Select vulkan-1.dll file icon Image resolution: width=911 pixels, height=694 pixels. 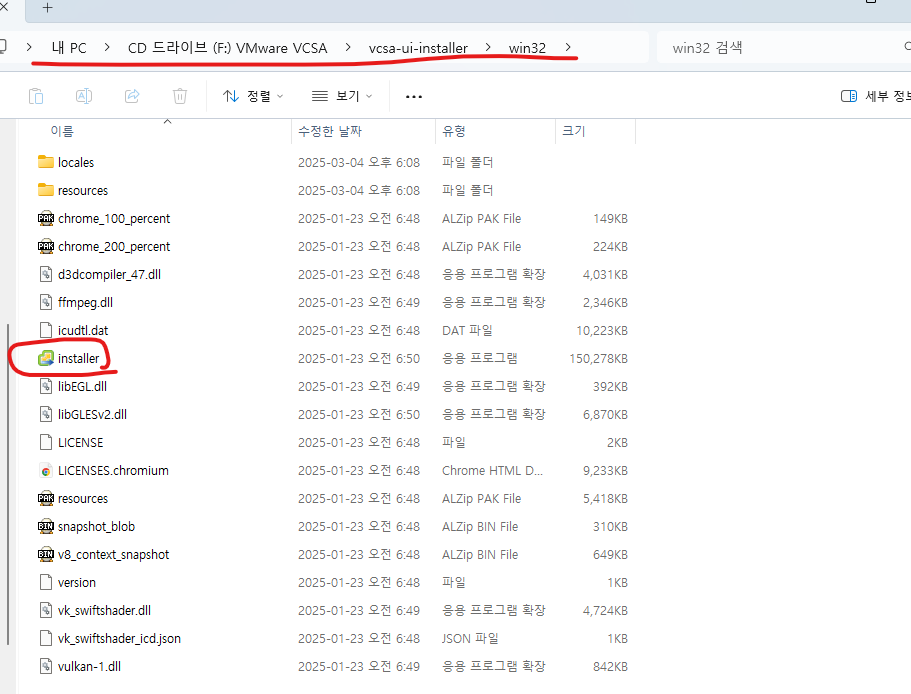[x=46, y=666]
